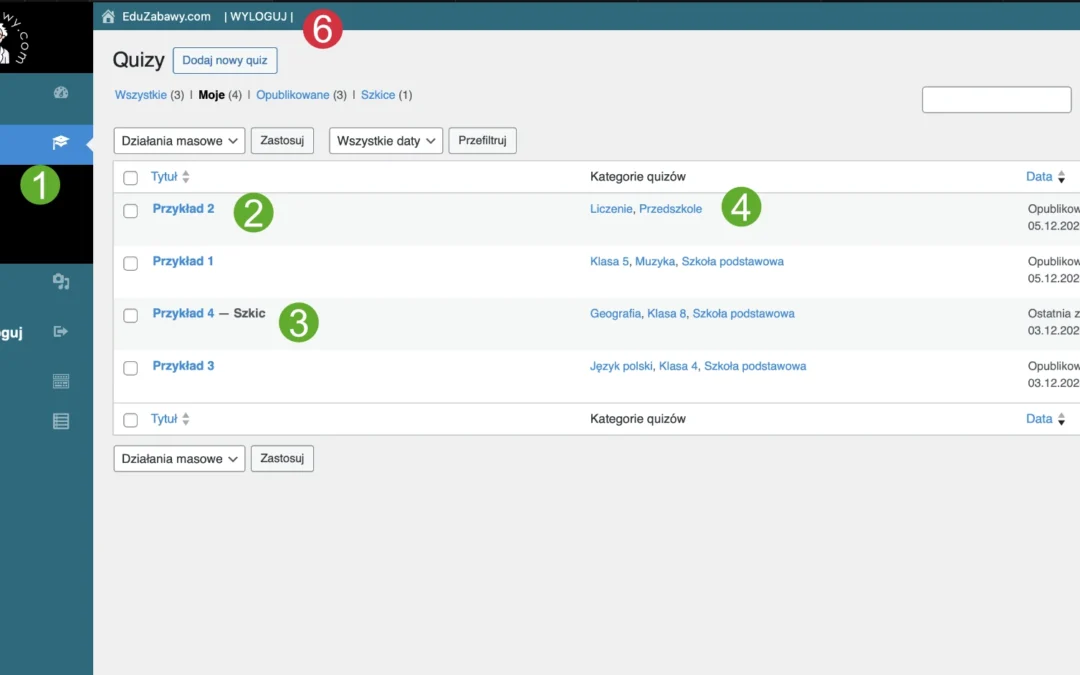Show only Szkice drafts filter

click(378, 95)
